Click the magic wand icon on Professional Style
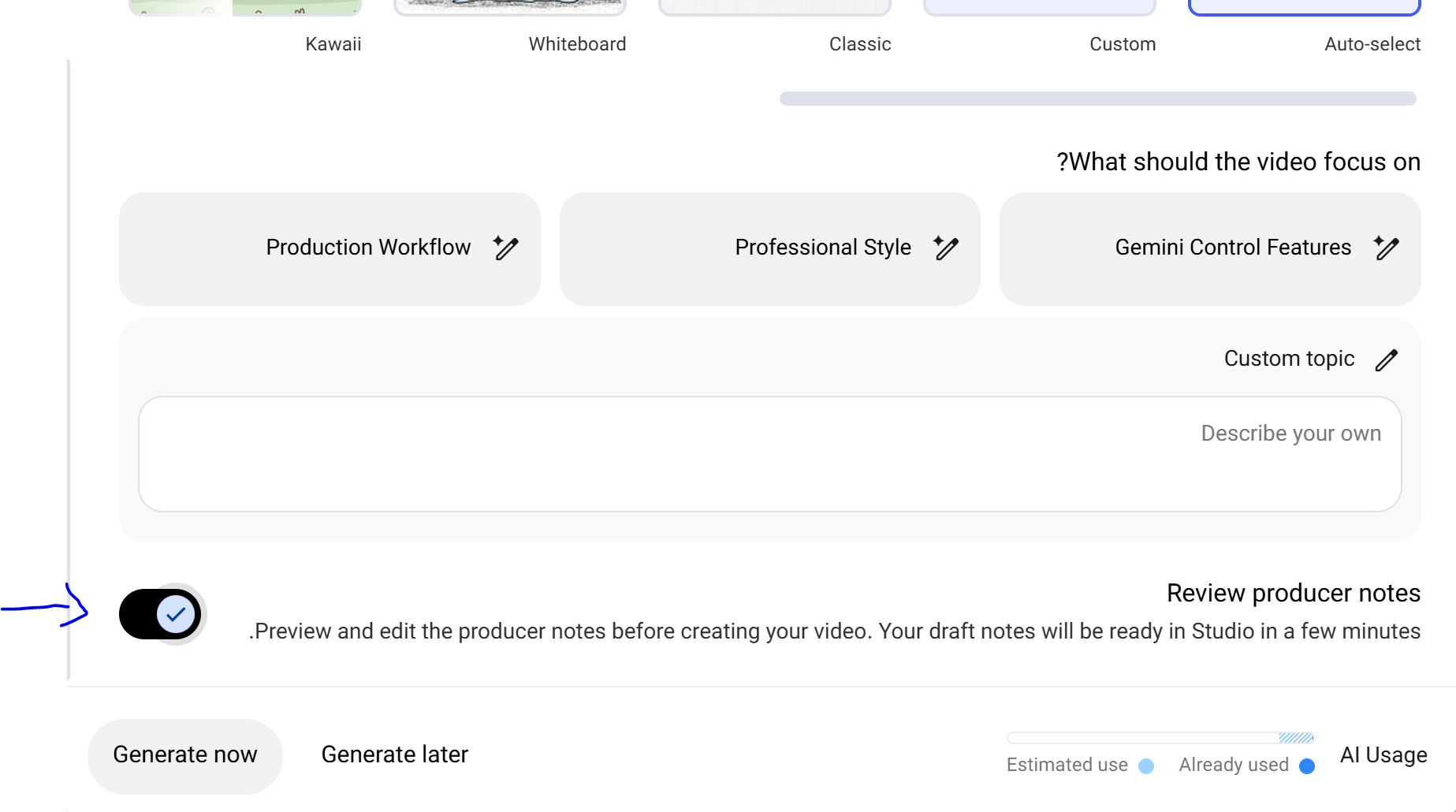 pos(946,248)
